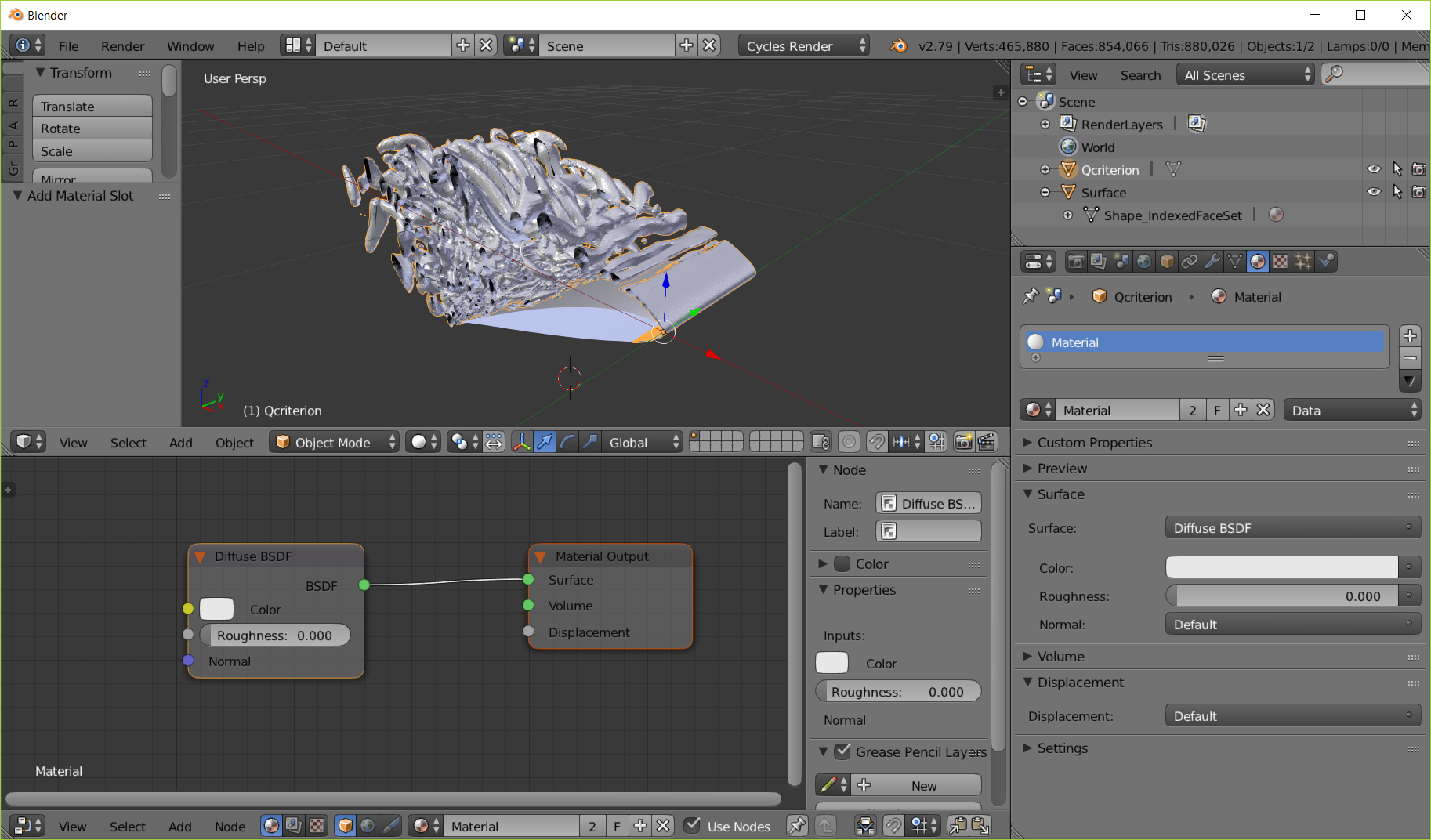Toggle Use Nodes checkbox in node editor
The width and height of the screenshot is (1431, 840).
(x=693, y=825)
